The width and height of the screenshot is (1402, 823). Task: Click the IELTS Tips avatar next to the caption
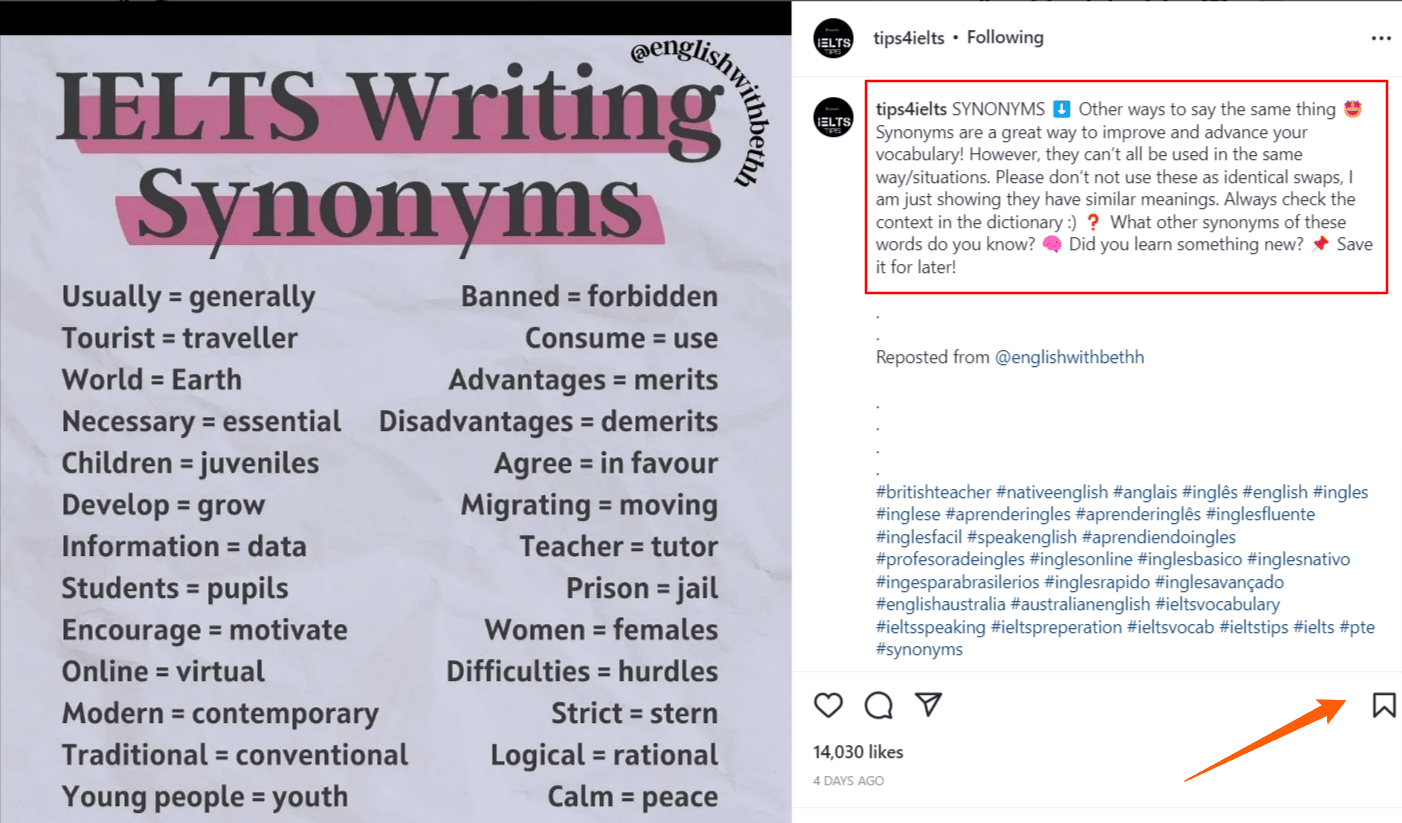833,117
